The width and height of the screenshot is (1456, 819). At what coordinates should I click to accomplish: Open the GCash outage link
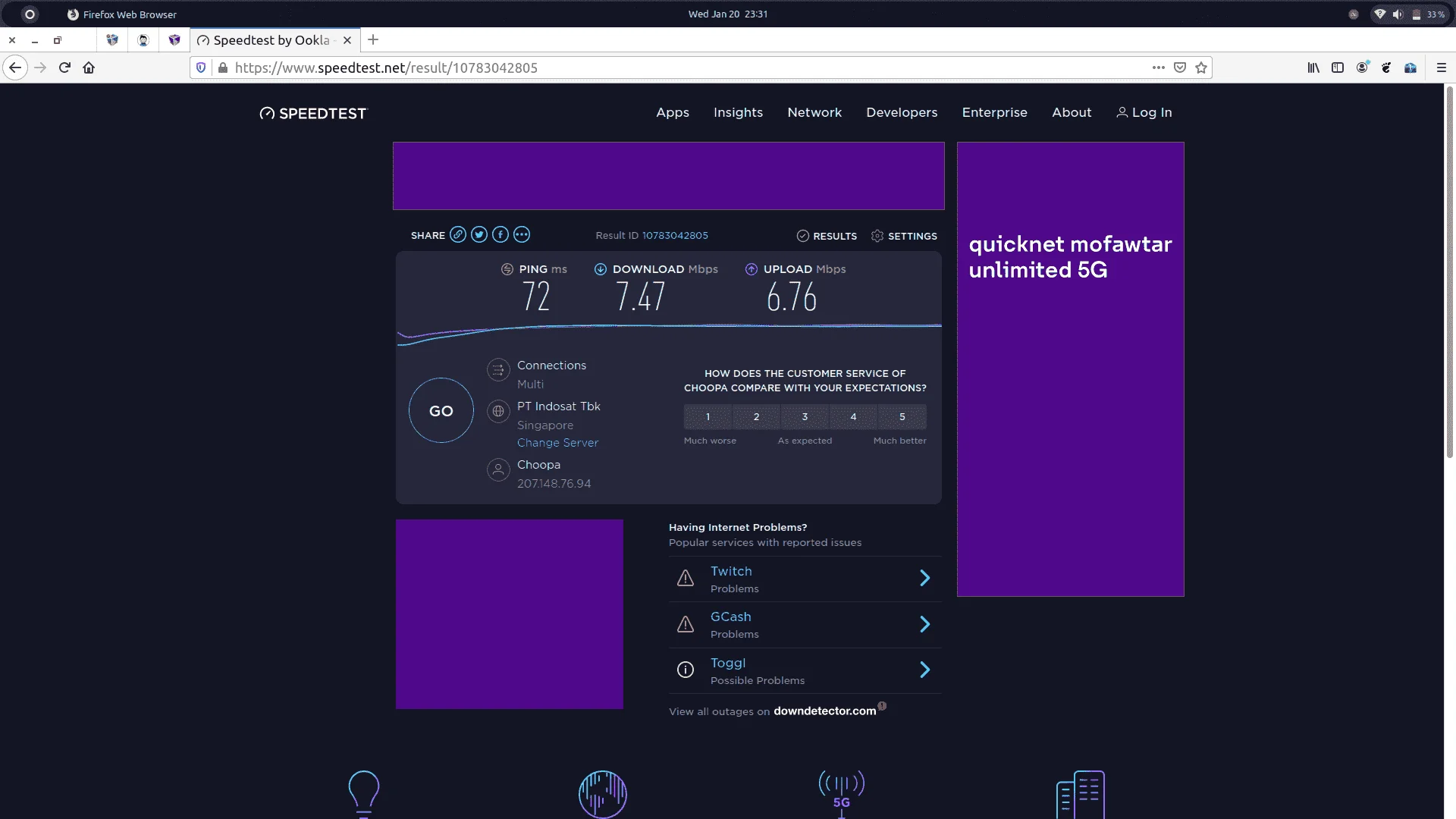click(x=730, y=617)
